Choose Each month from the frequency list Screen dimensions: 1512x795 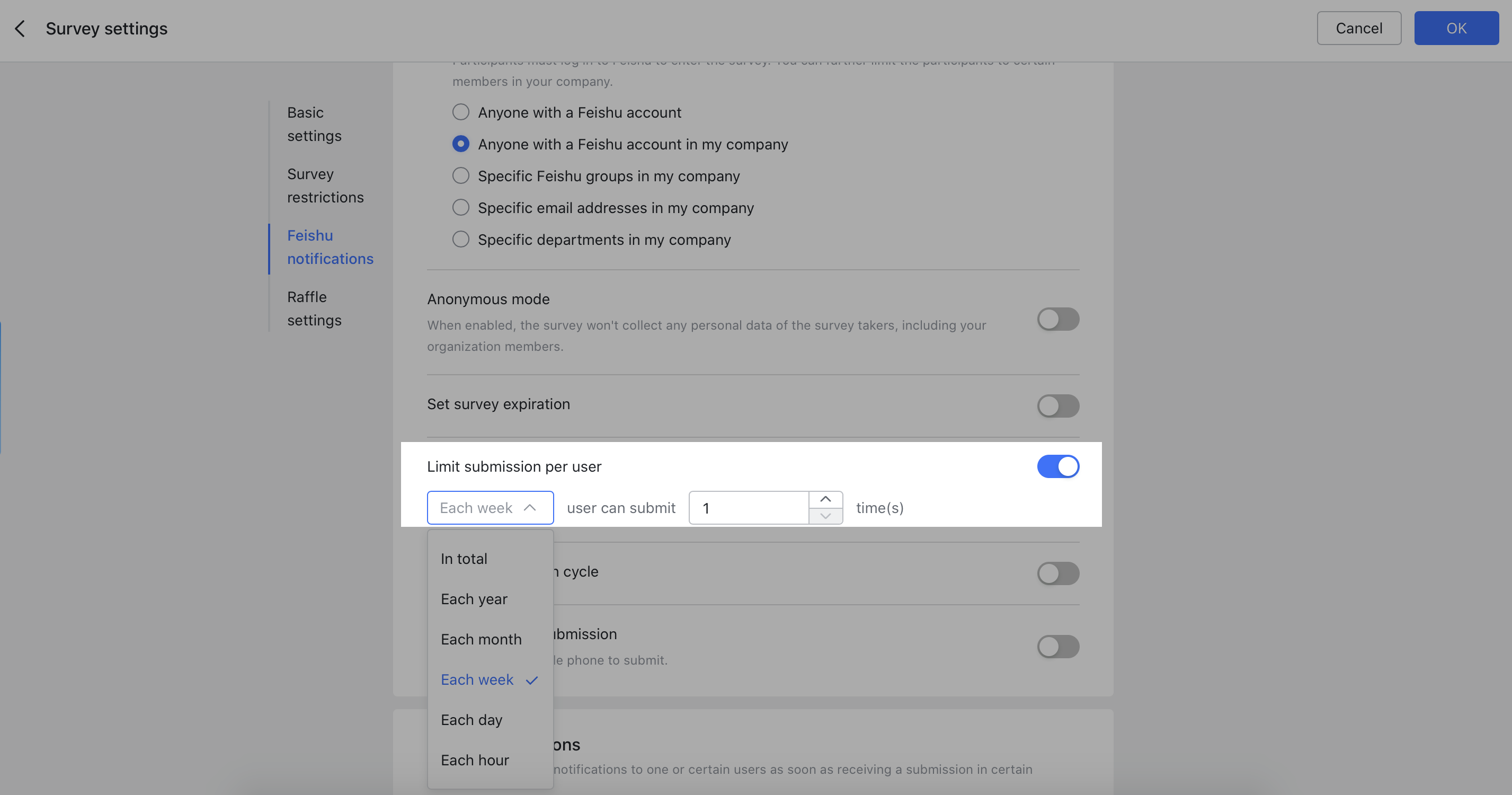tap(481, 639)
